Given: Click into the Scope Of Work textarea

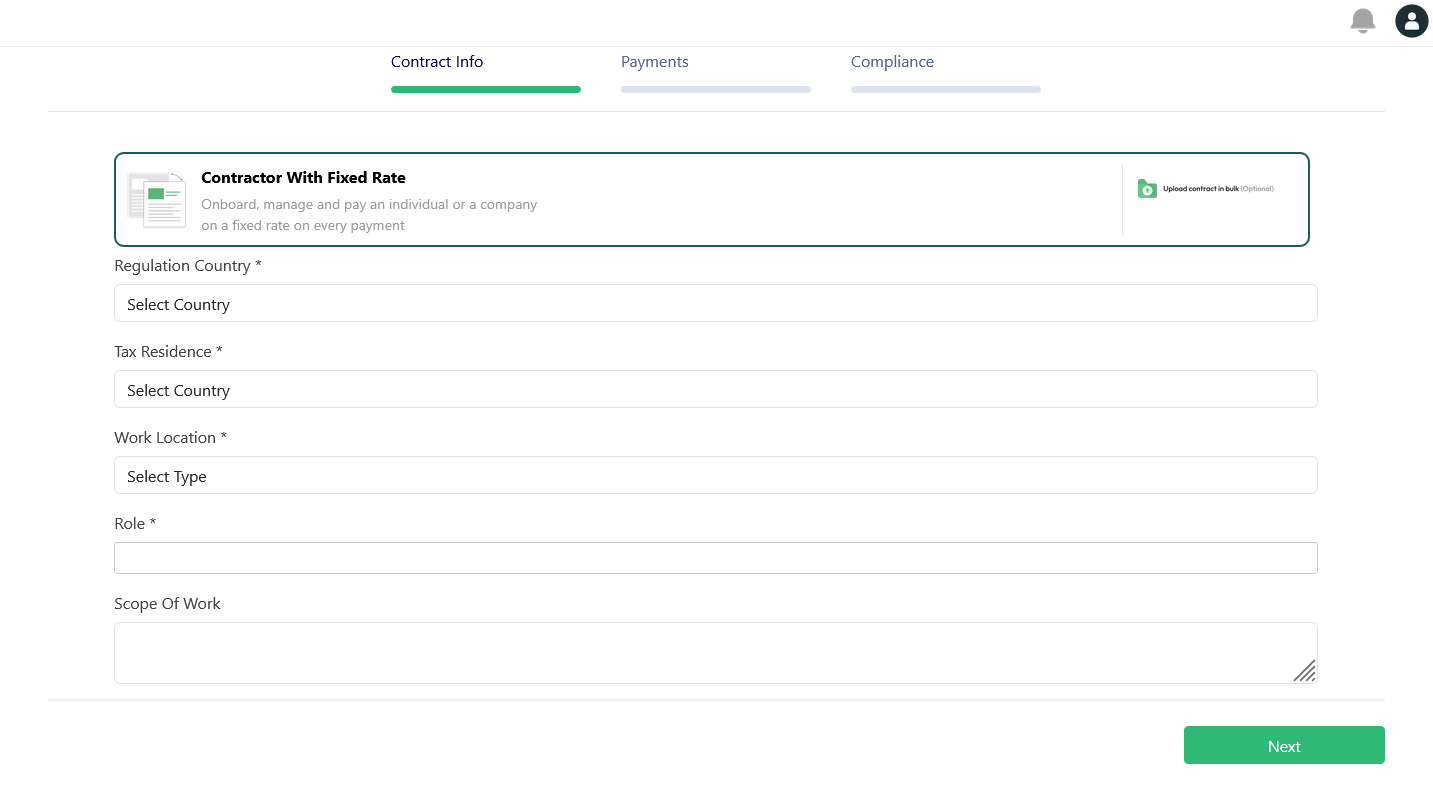Looking at the screenshot, I should (716, 653).
